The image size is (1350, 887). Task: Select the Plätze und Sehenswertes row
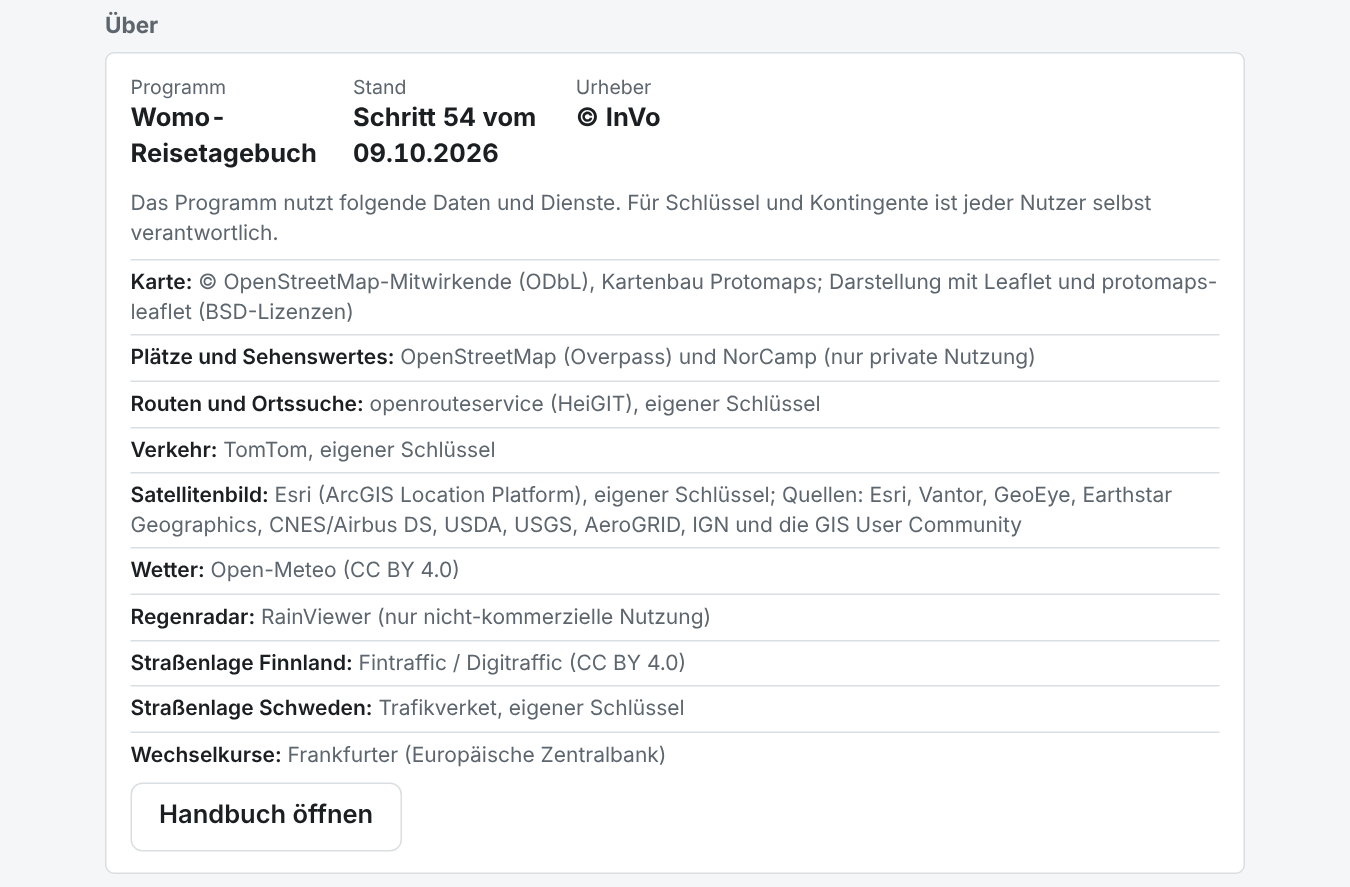pos(675,357)
